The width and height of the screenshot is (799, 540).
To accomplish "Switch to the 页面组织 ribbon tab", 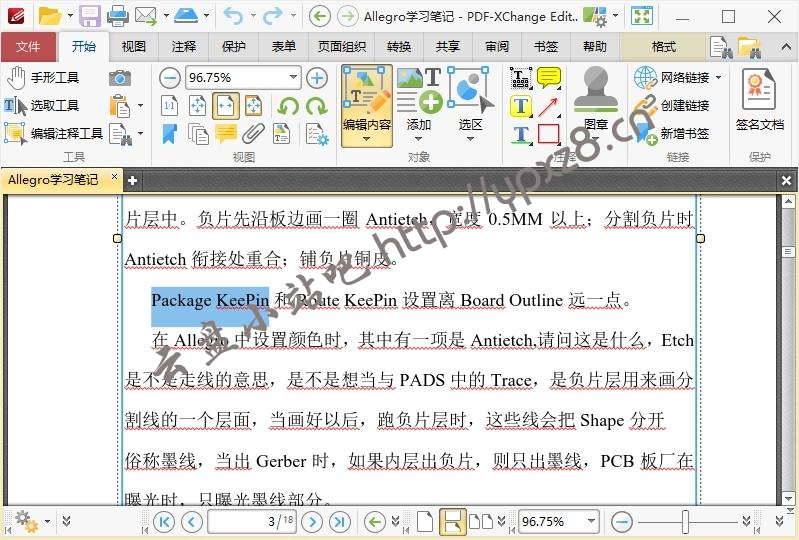I will pyautogui.click(x=342, y=47).
